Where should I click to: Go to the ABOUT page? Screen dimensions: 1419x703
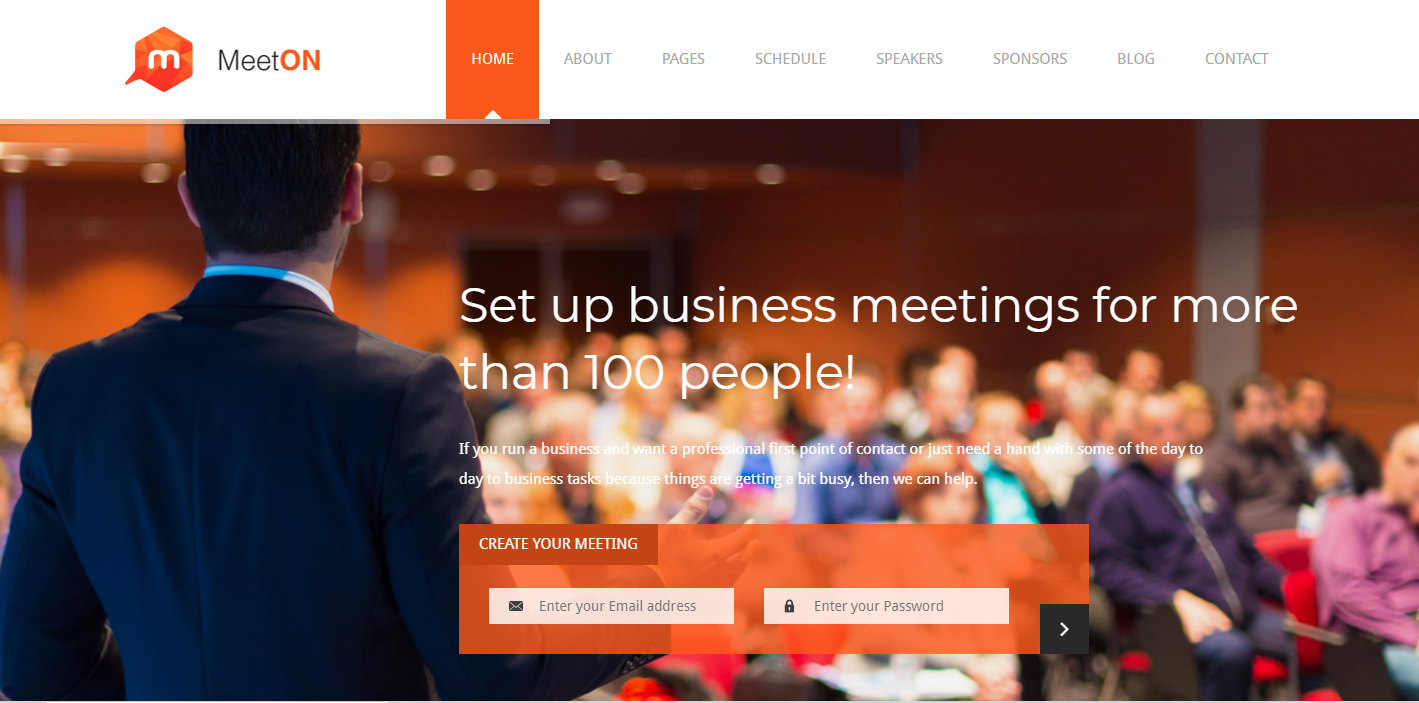point(587,59)
